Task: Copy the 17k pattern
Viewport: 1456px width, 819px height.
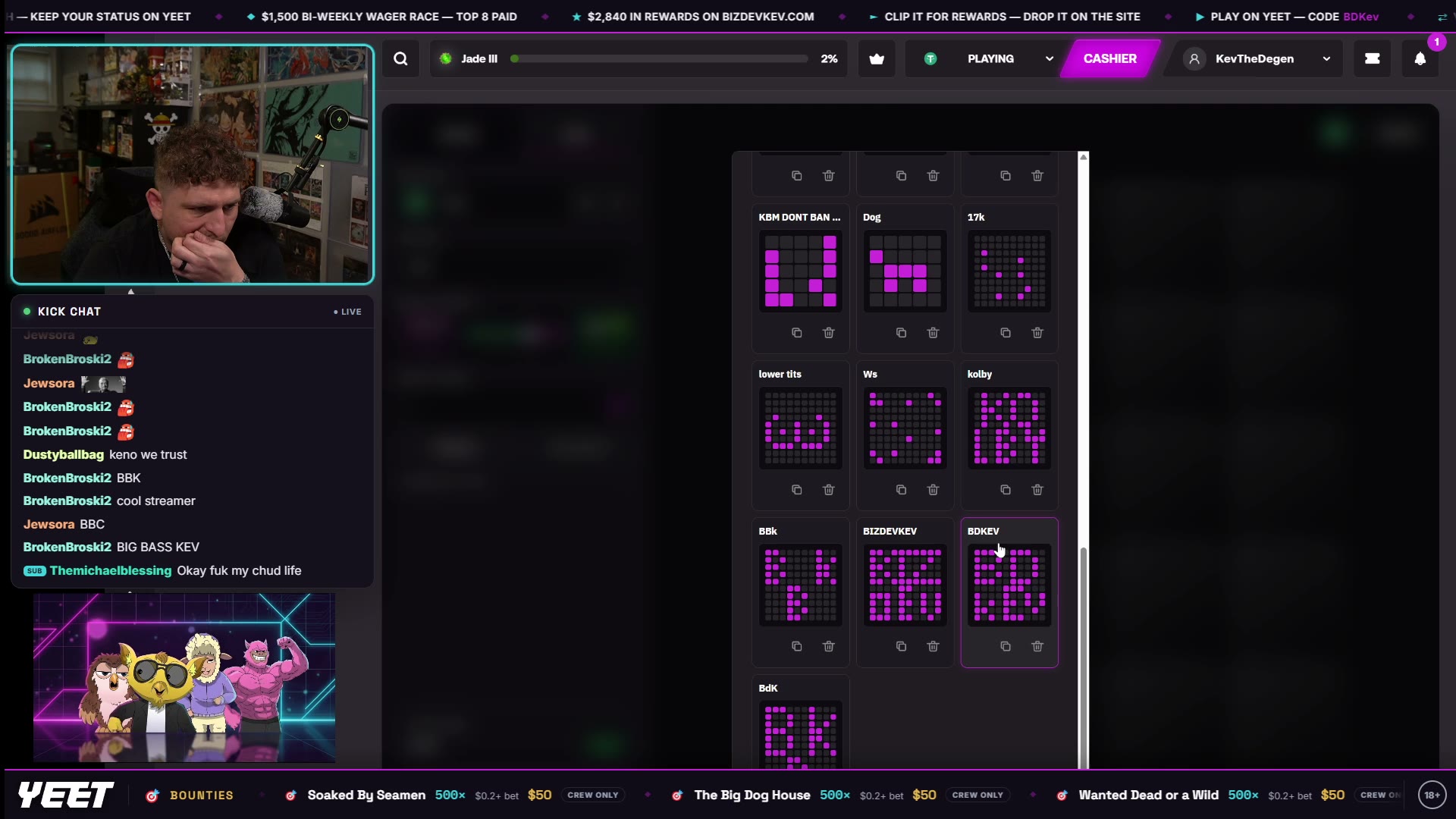Action: pos(1006,333)
